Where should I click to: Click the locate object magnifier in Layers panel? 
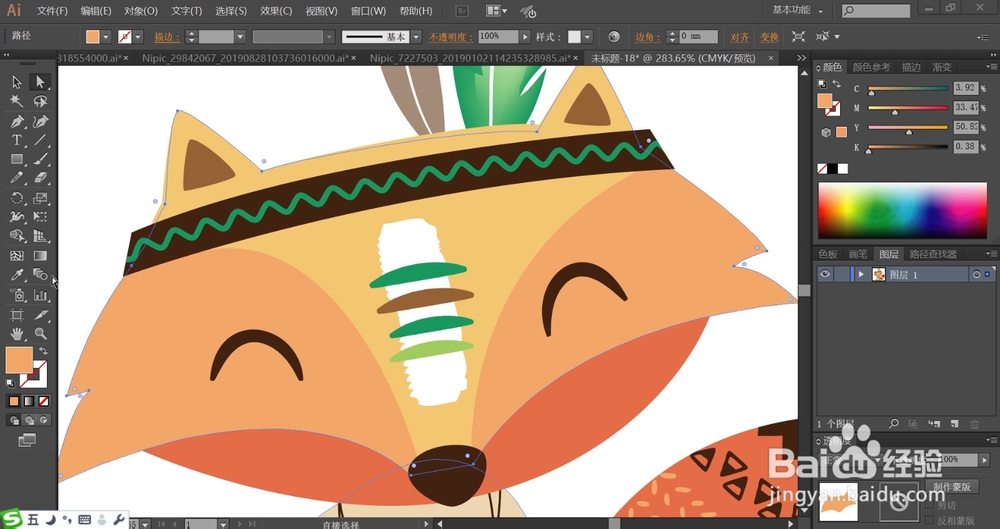tap(893, 424)
